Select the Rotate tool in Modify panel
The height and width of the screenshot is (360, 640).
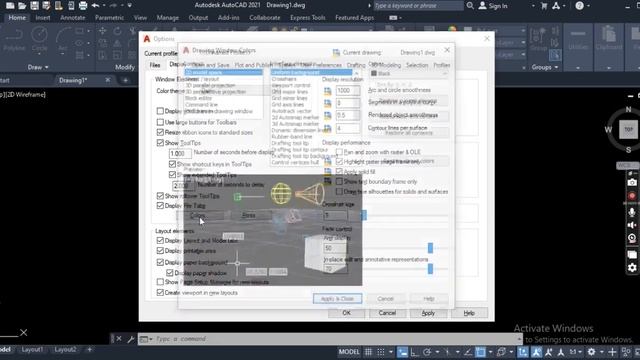[x=118, y=31]
